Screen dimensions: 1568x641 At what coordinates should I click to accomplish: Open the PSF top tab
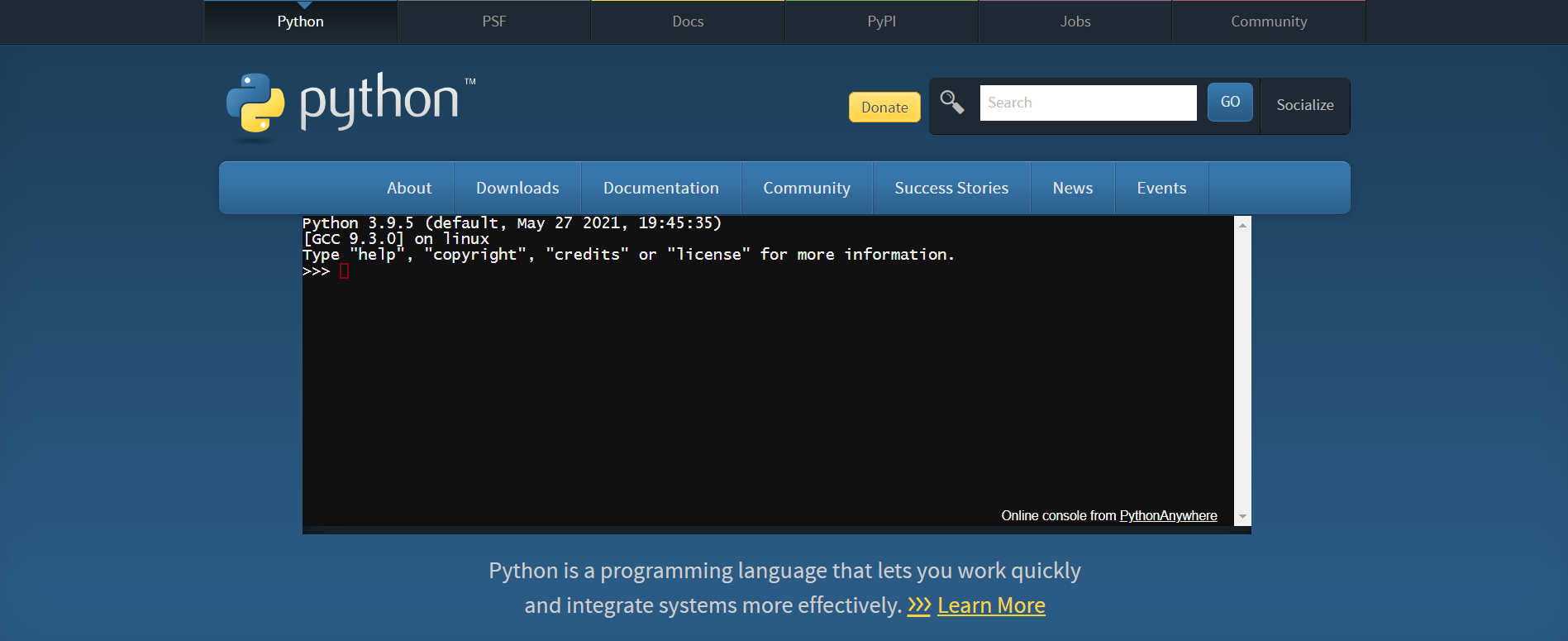[494, 22]
